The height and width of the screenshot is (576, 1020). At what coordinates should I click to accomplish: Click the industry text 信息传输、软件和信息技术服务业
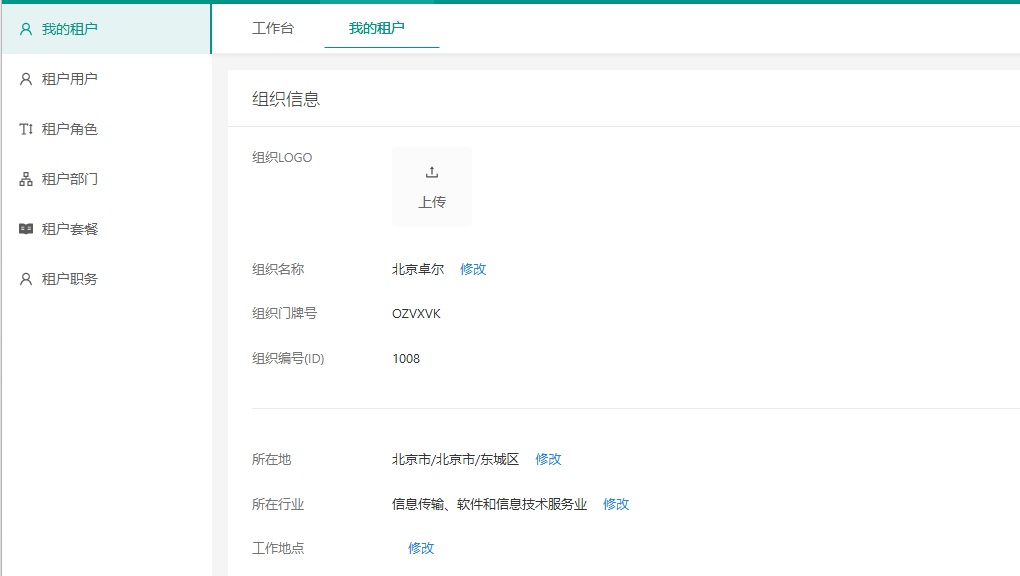pyautogui.click(x=489, y=504)
